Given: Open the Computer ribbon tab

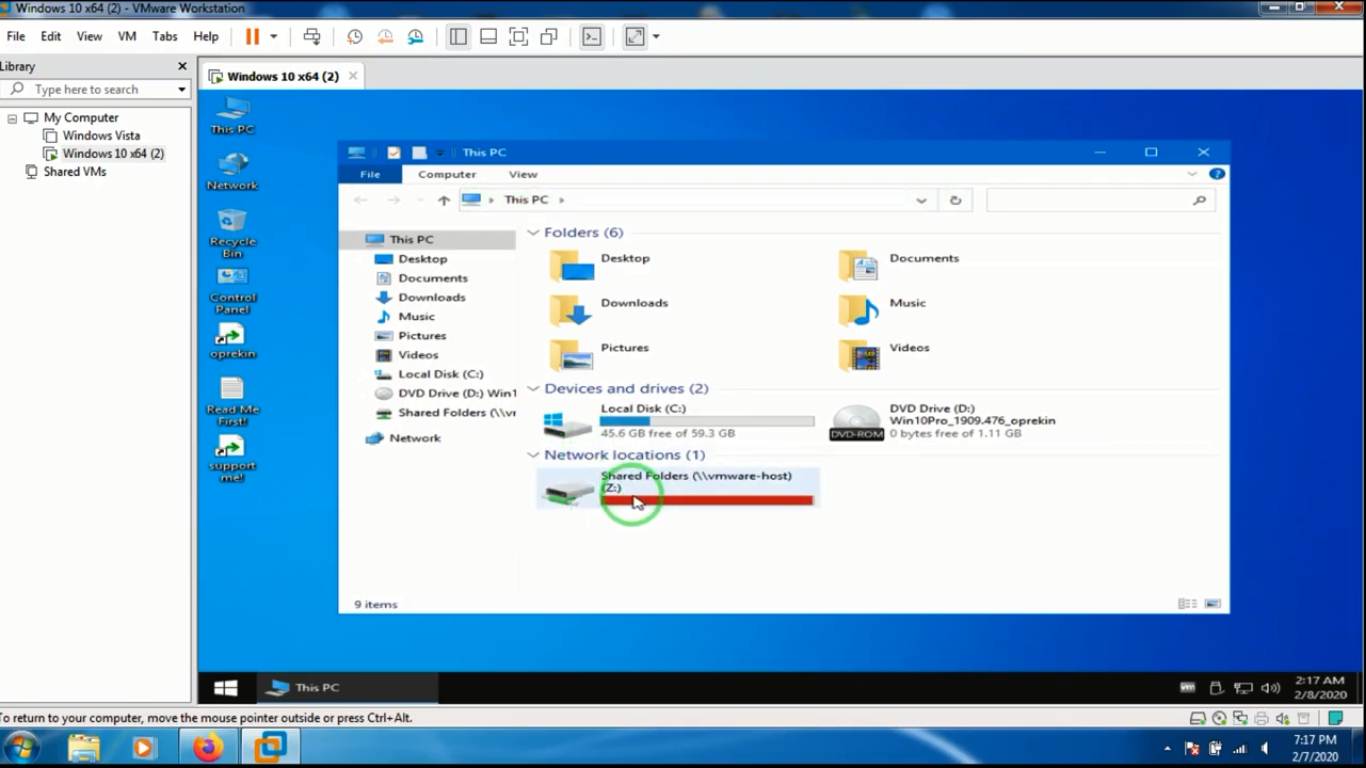Looking at the screenshot, I should pos(447,174).
